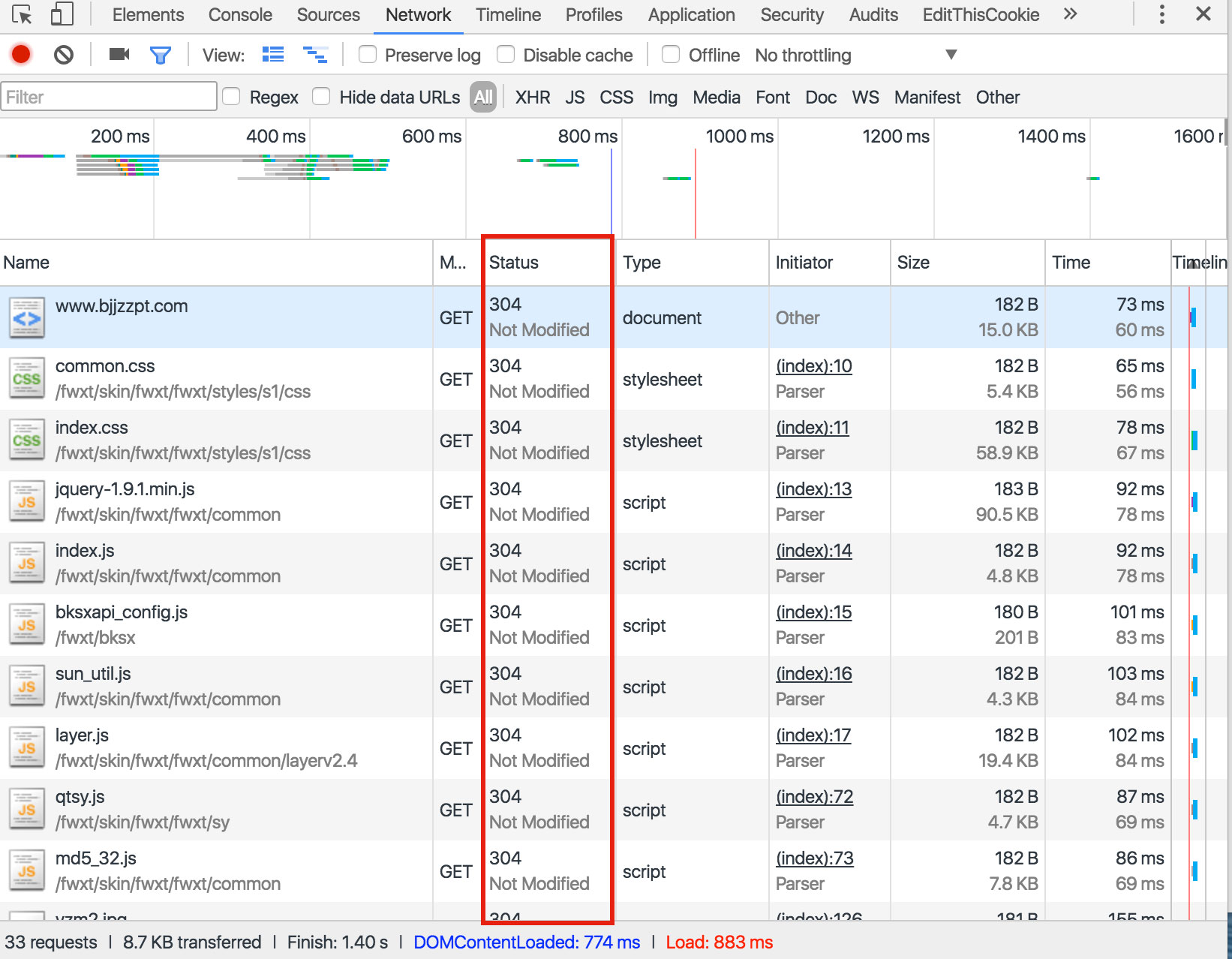1232x959 pixels.
Task: Switch to large request rows view
Action: click(x=272, y=55)
